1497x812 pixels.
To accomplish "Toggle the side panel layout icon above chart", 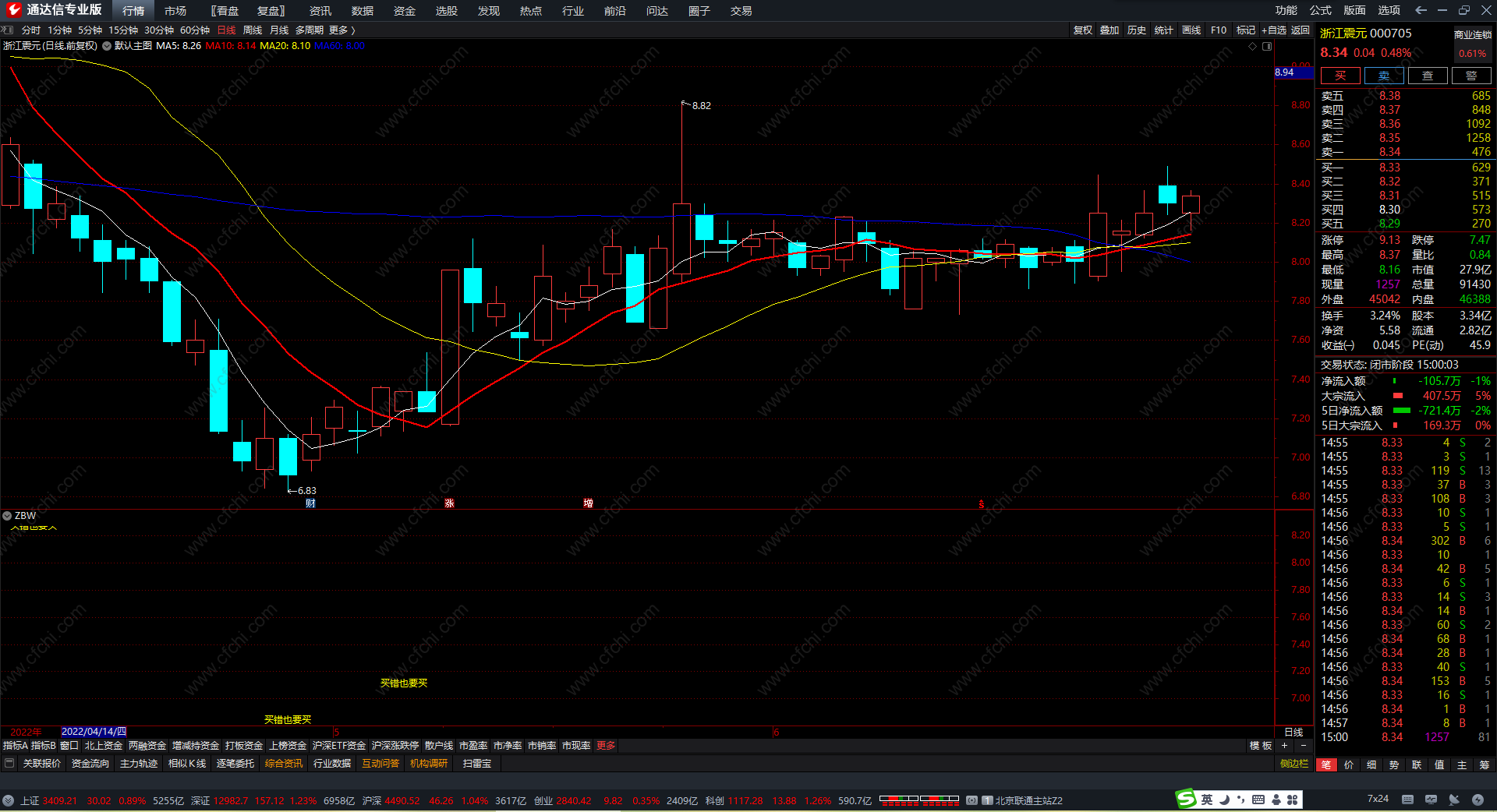I will (x=1267, y=46).
